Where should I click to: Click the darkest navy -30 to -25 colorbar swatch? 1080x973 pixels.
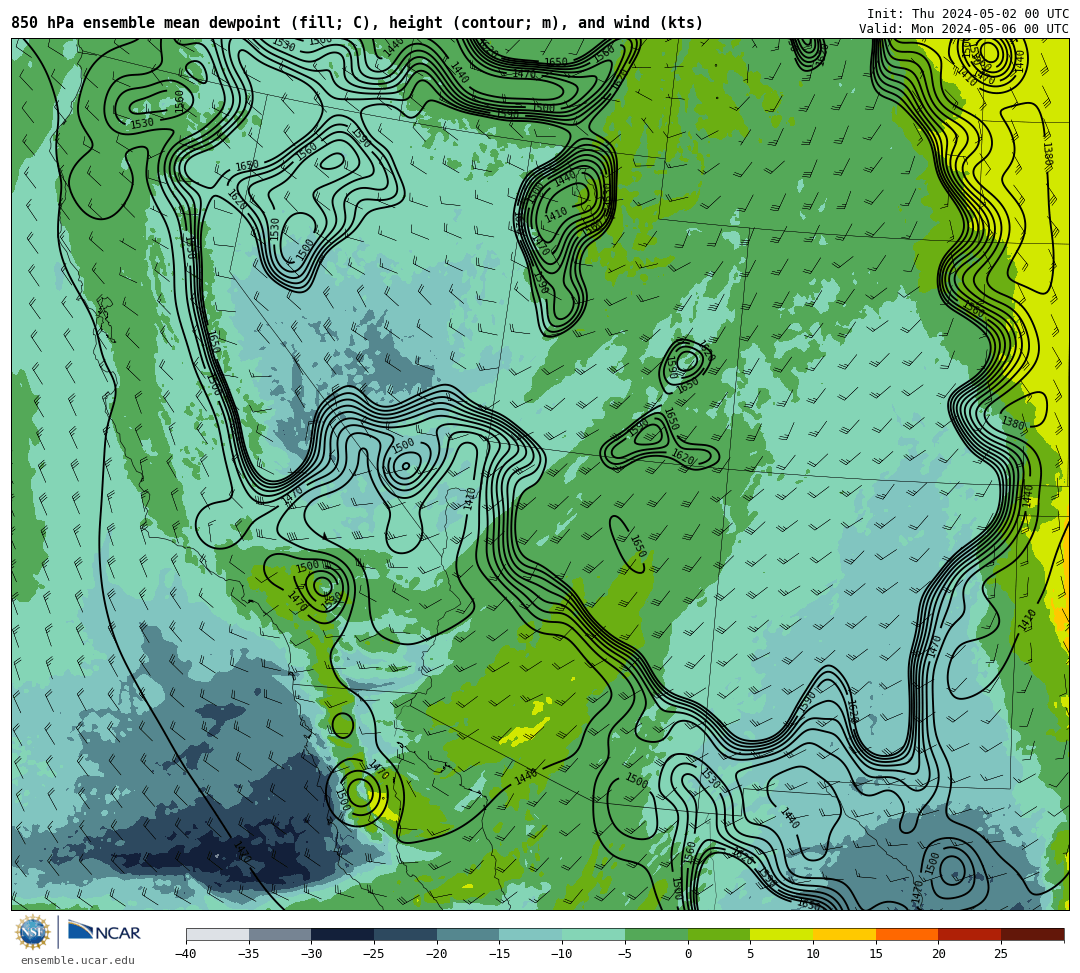(x=343, y=934)
